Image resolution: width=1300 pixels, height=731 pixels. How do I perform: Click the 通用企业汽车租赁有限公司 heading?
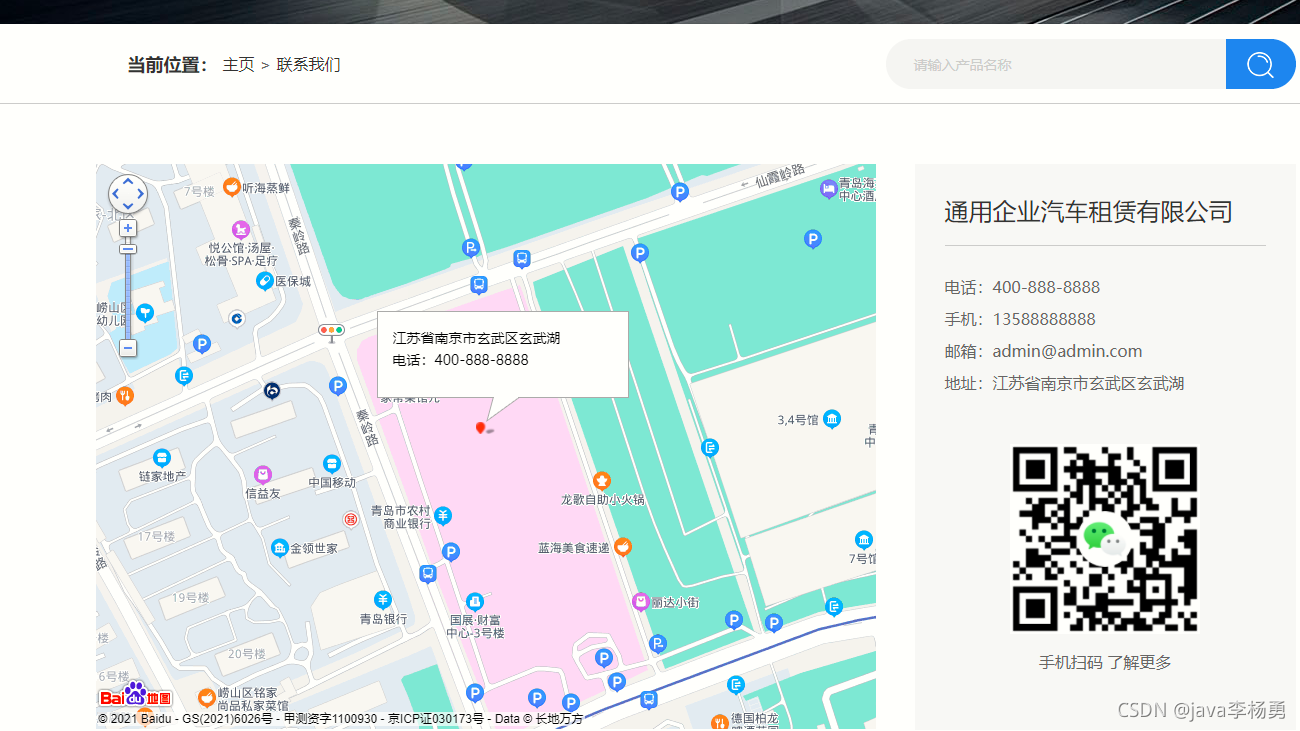pos(1088,212)
